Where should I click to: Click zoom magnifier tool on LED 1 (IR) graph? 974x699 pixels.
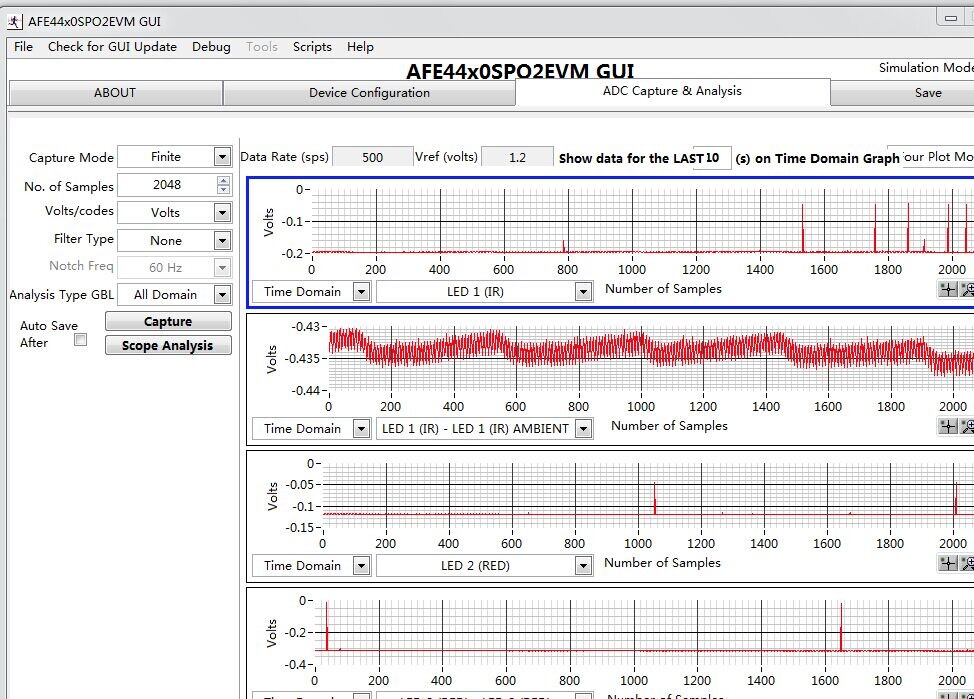pyautogui.click(x=967, y=290)
